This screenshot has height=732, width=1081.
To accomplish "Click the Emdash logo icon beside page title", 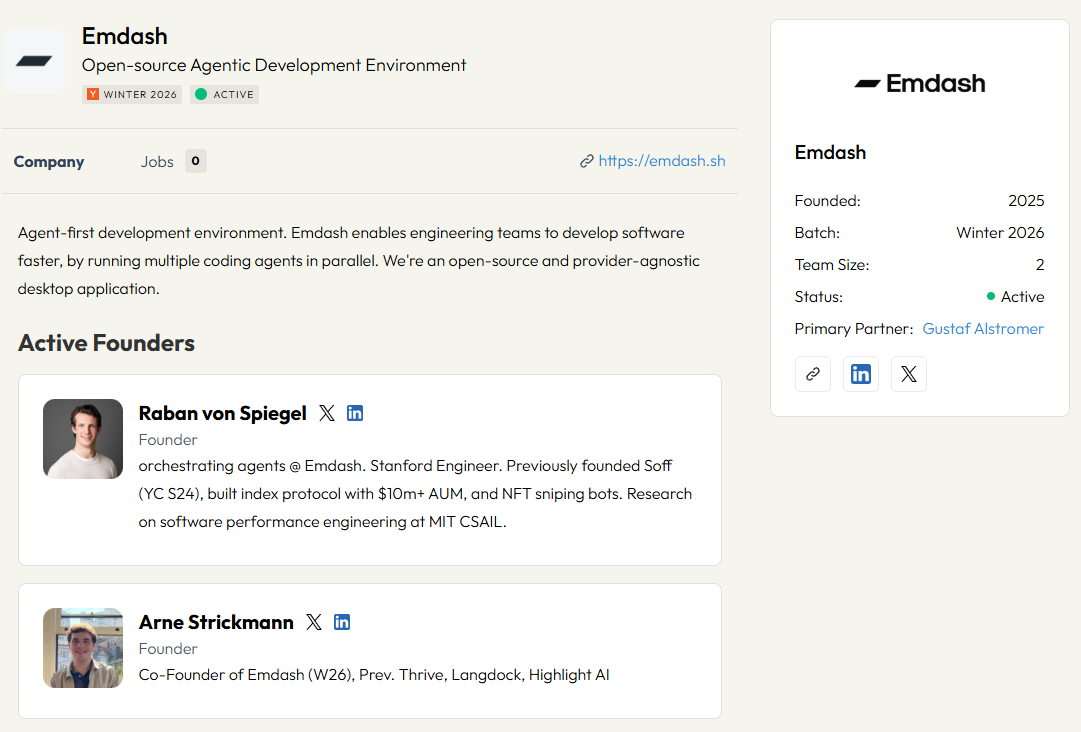I will (x=34, y=61).
